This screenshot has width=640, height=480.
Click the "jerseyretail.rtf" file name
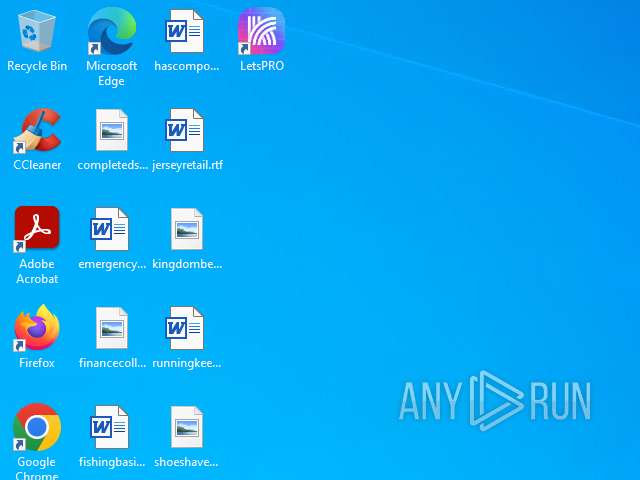[x=187, y=165]
